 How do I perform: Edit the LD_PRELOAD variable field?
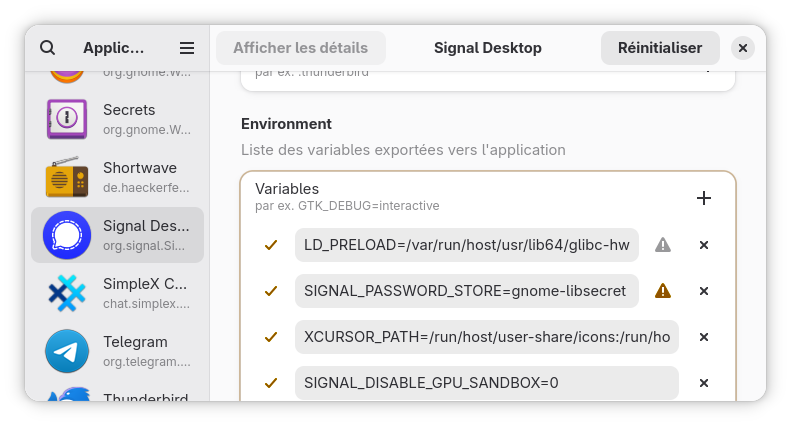[467, 245]
